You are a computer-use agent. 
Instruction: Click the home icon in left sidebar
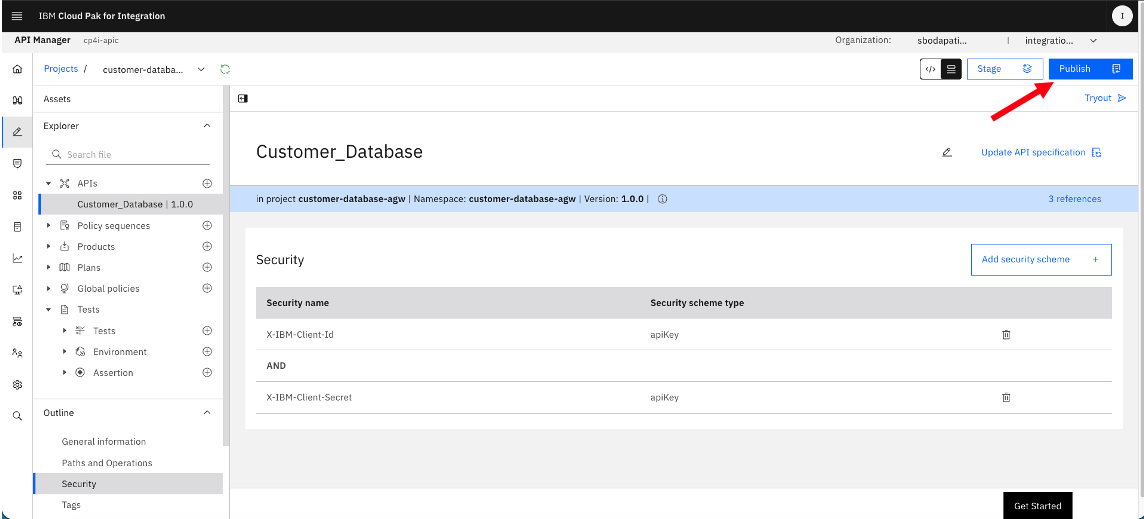tap(18, 69)
